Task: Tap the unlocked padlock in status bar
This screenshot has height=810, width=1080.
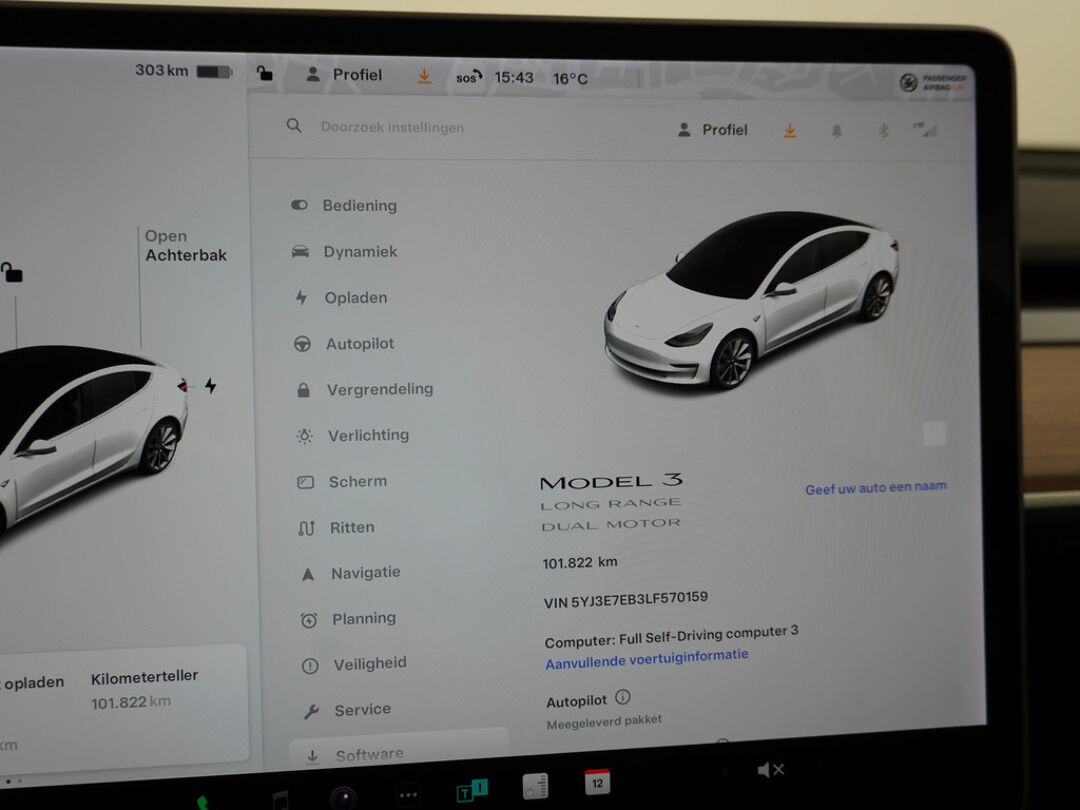Action: click(264, 72)
